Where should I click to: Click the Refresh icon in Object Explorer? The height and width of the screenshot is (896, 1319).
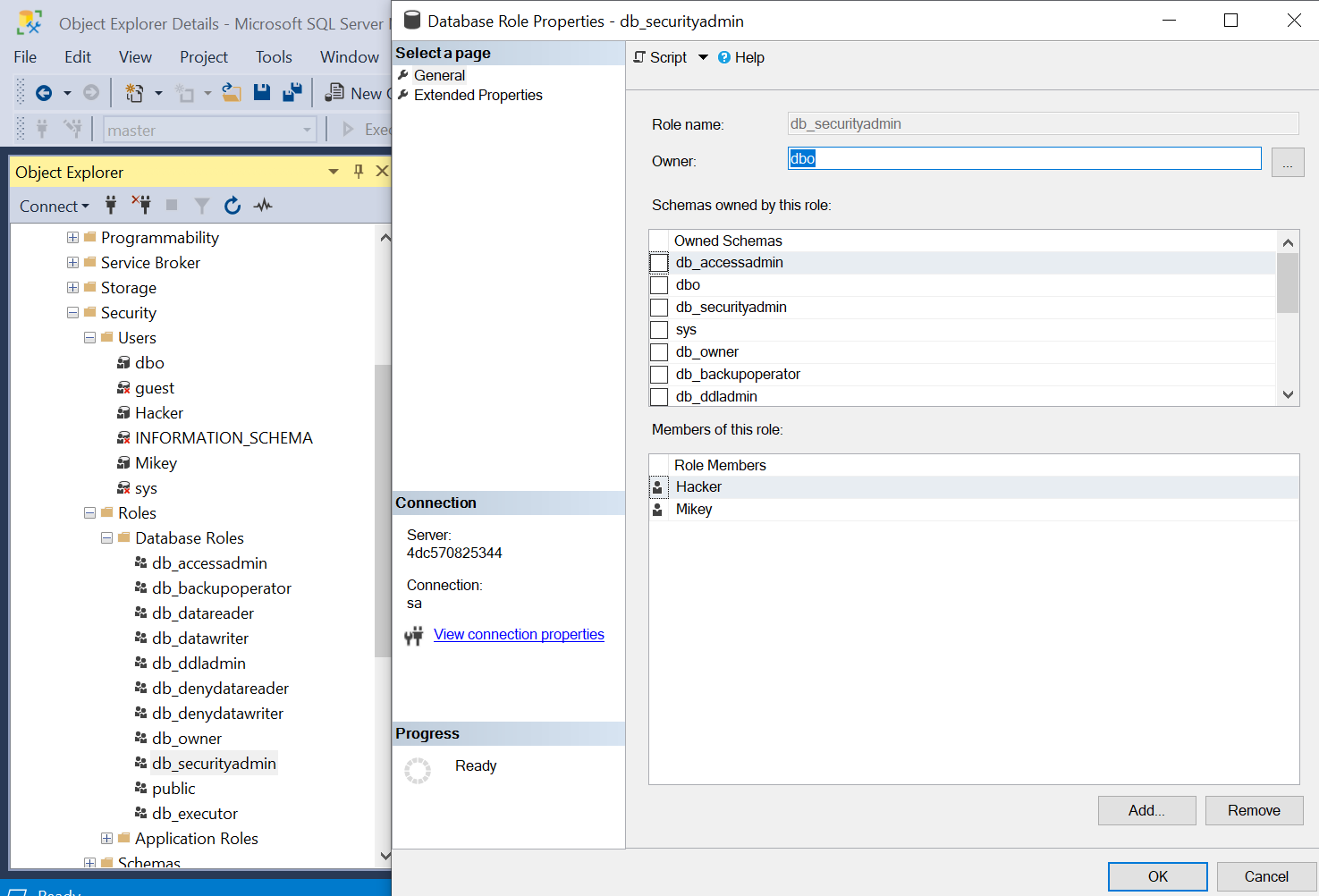coord(233,206)
